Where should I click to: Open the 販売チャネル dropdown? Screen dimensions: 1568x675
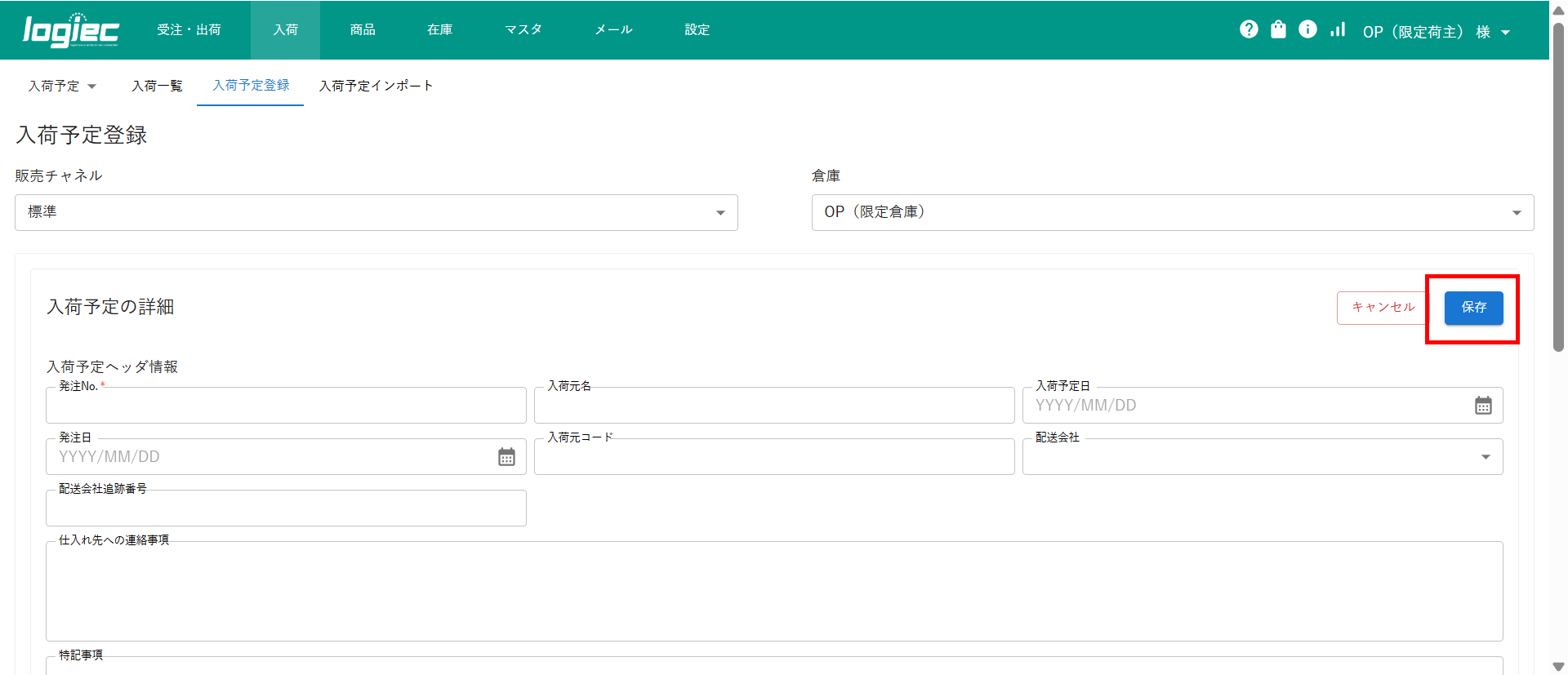[x=376, y=212]
